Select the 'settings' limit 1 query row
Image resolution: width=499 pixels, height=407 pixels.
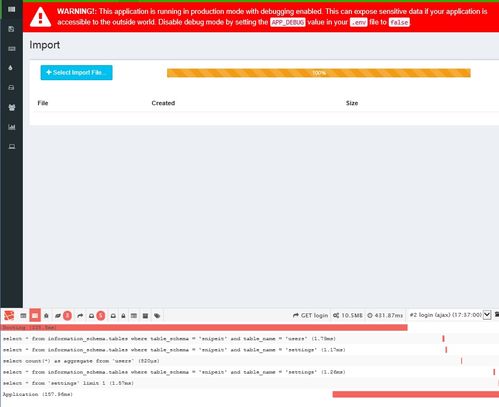tap(249, 383)
